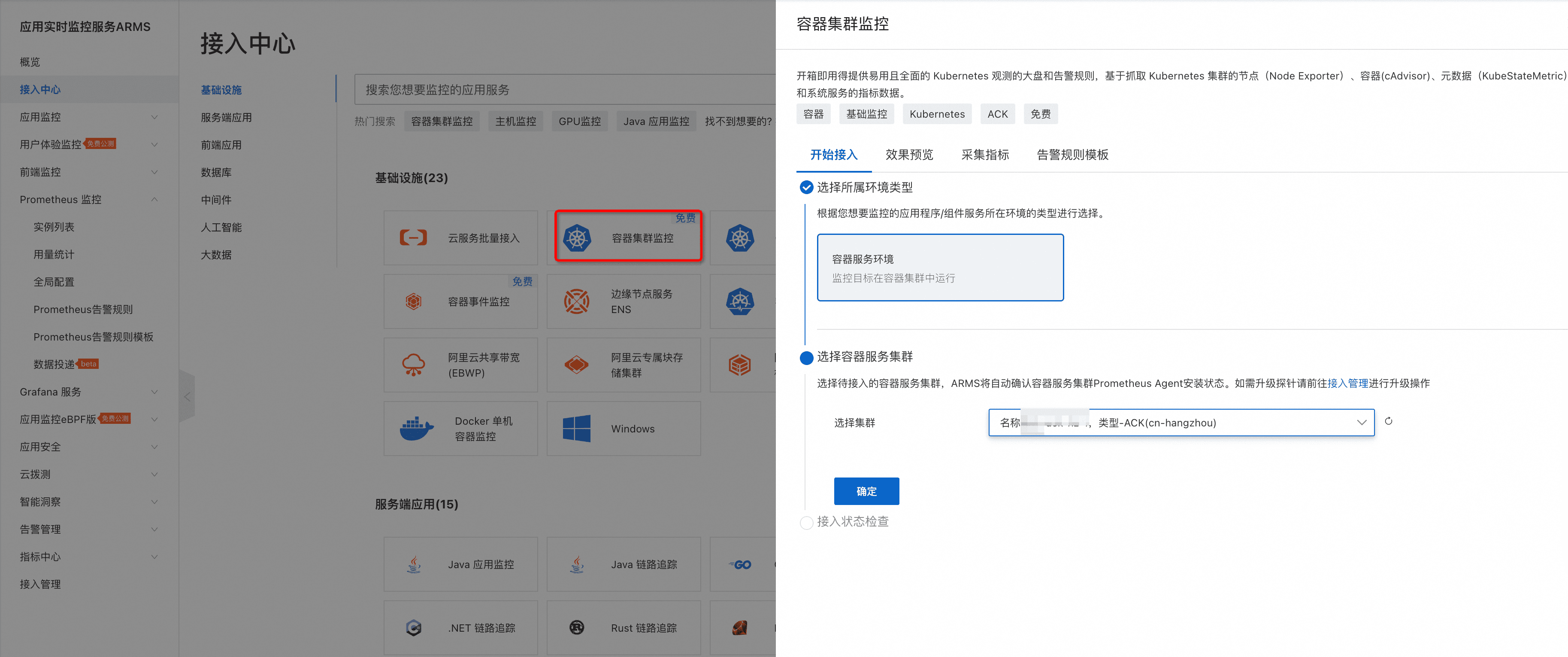Select the 选择容器服务集群 step indicator
1568x657 pixels.
(806, 357)
